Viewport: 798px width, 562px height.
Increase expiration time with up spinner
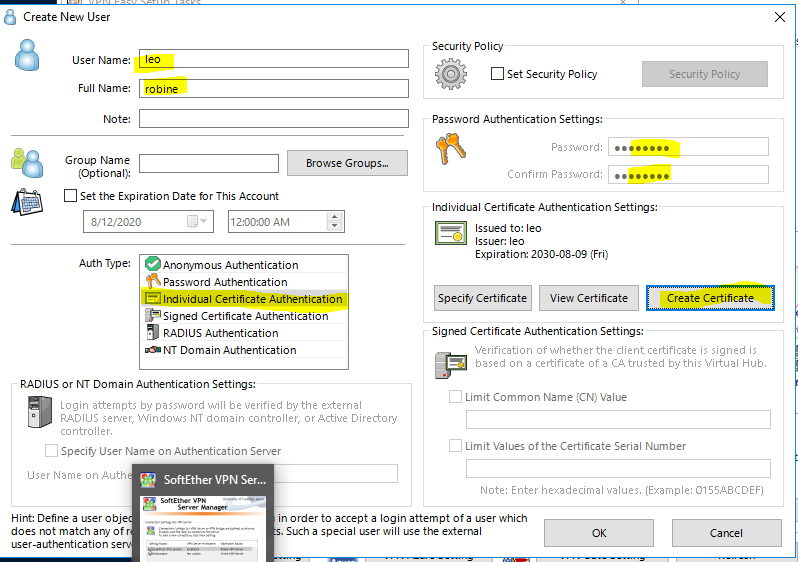(x=334, y=217)
